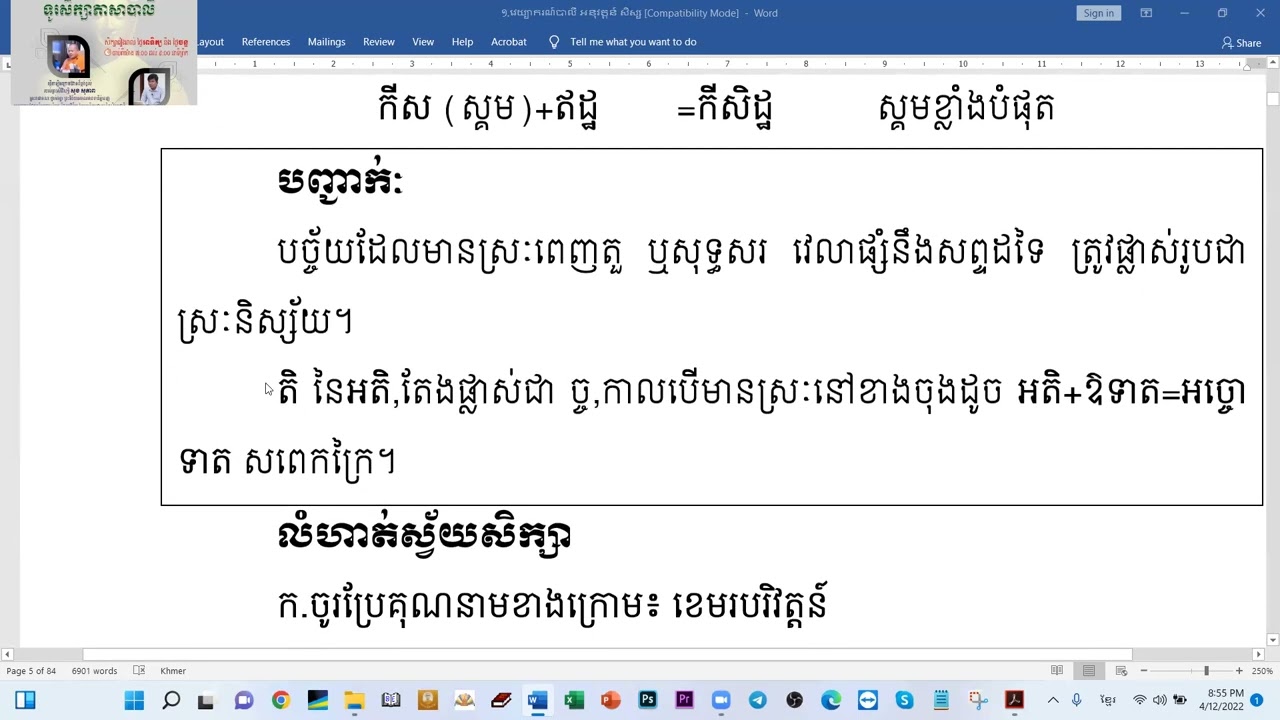Viewport: 1280px width, 720px height.
Task: Open the notification count badge
Action: point(1257,700)
